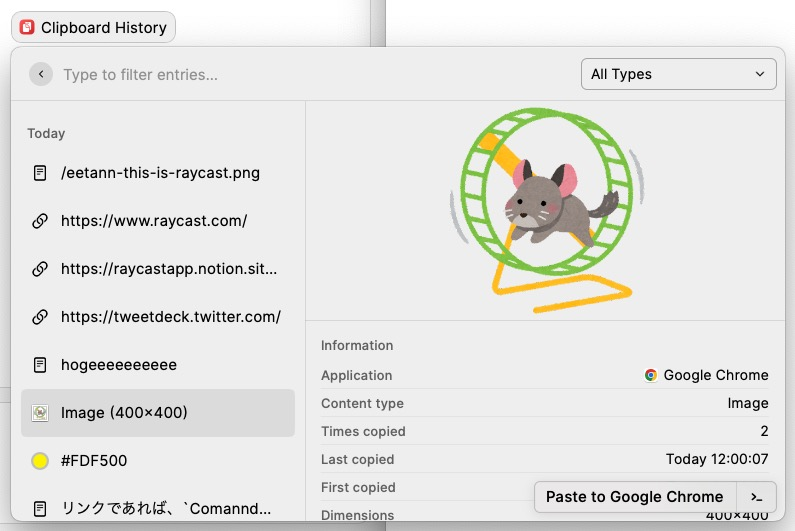Click the Paste to Google Chrome button

point(635,497)
